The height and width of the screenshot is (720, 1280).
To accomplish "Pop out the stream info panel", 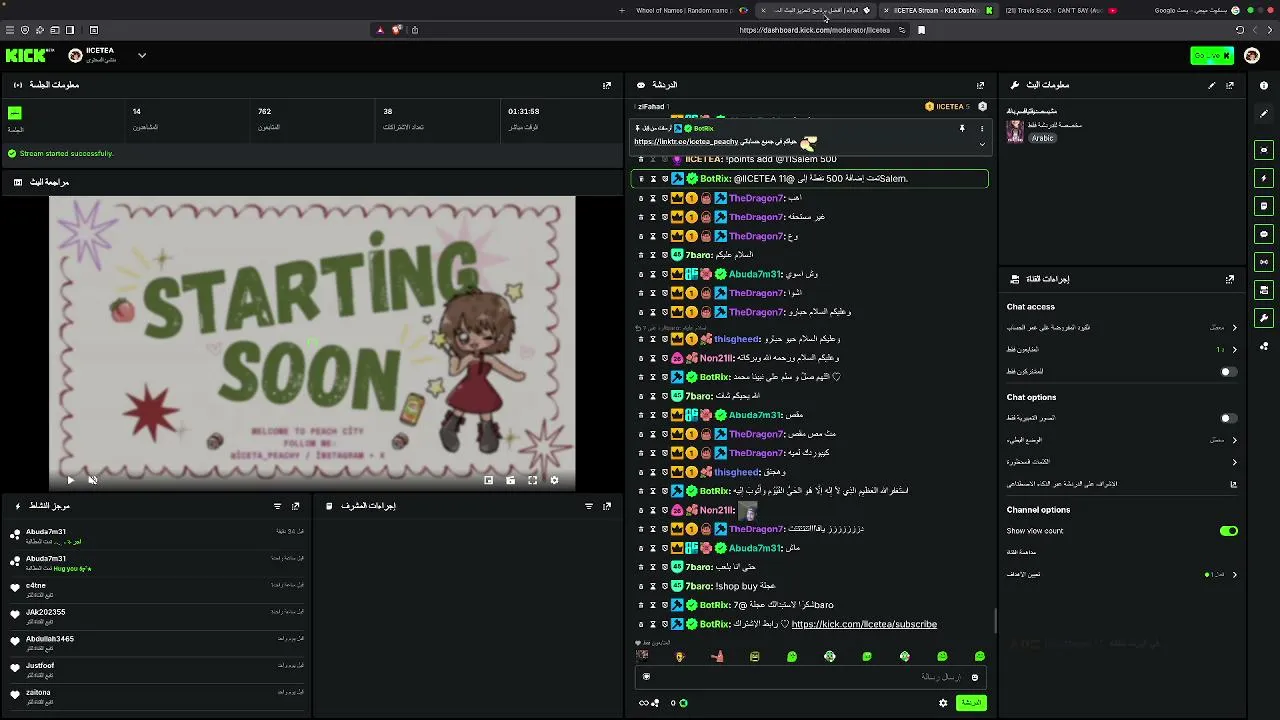I will point(1230,85).
